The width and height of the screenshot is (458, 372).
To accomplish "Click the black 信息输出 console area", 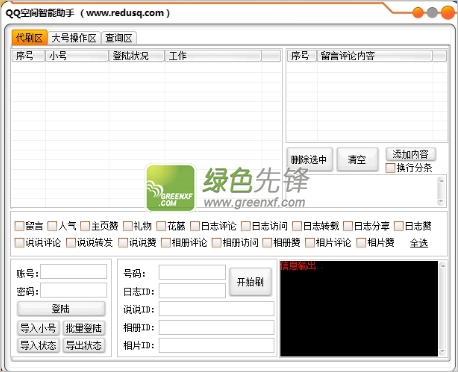I will [359, 309].
